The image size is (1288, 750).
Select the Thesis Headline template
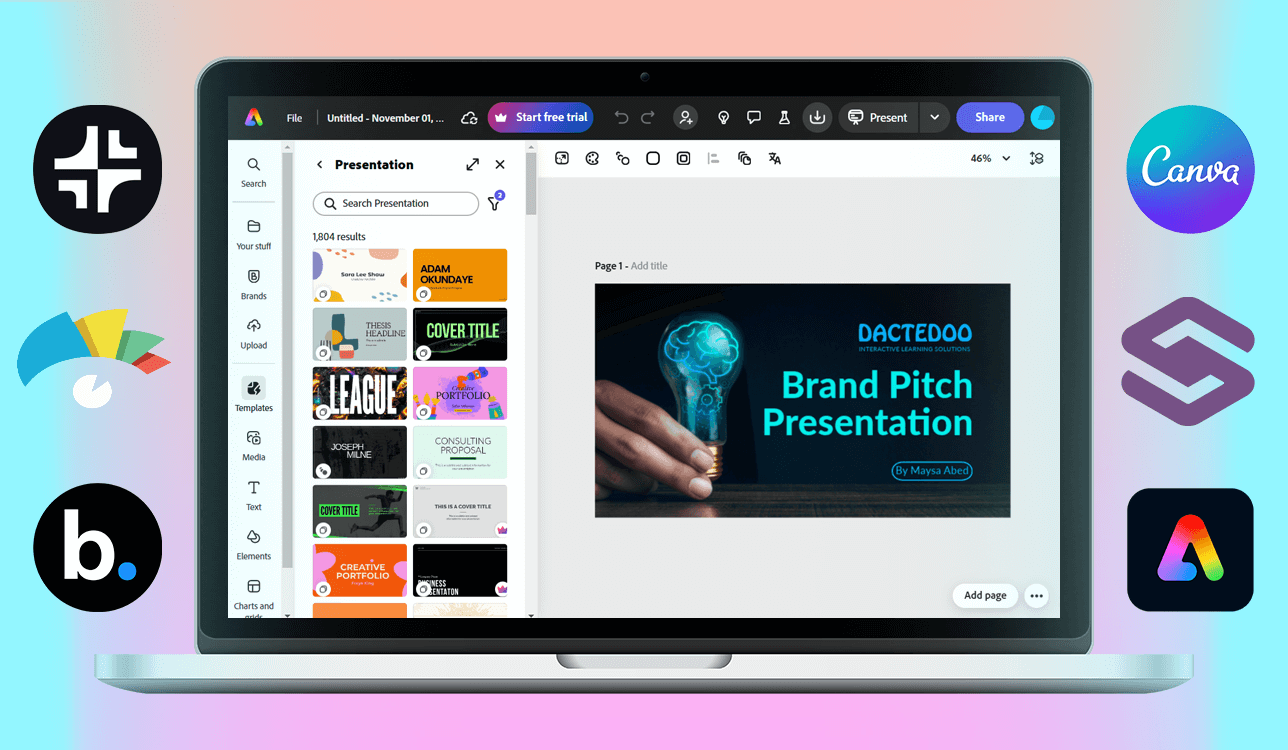360,334
